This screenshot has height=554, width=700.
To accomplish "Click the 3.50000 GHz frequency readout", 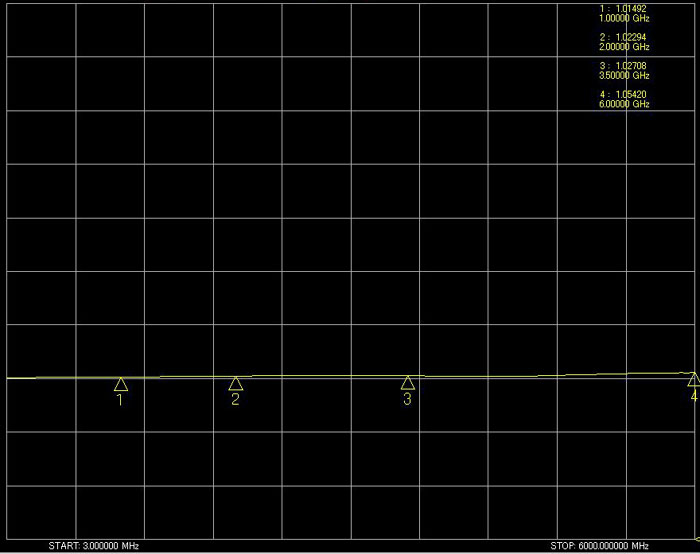I will (x=624, y=75).
